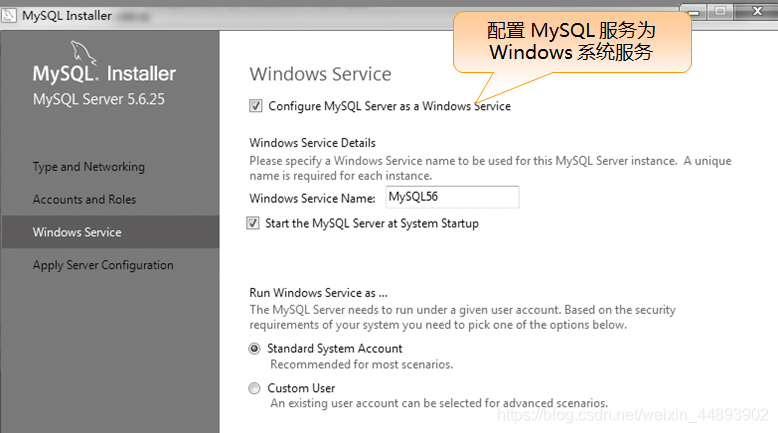778x433 pixels.
Task: Open Type and Networking step in sidebar
Action: [89, 167]
